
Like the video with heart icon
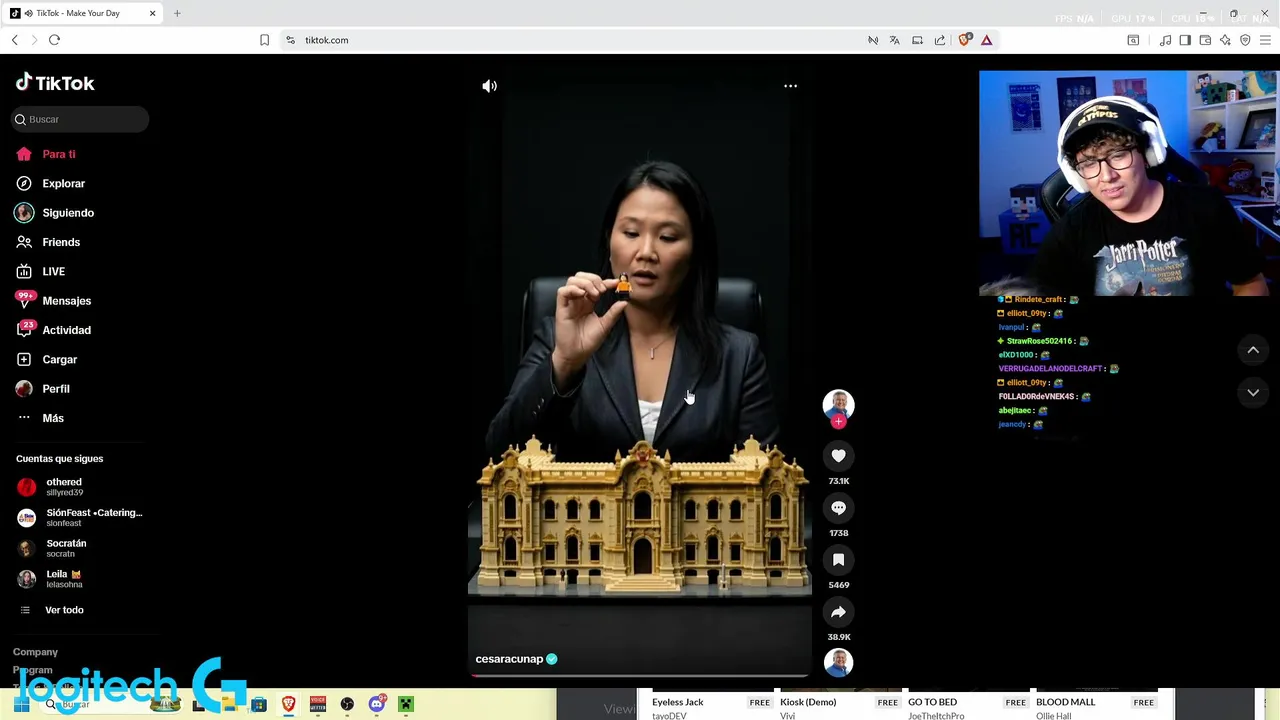838,456
